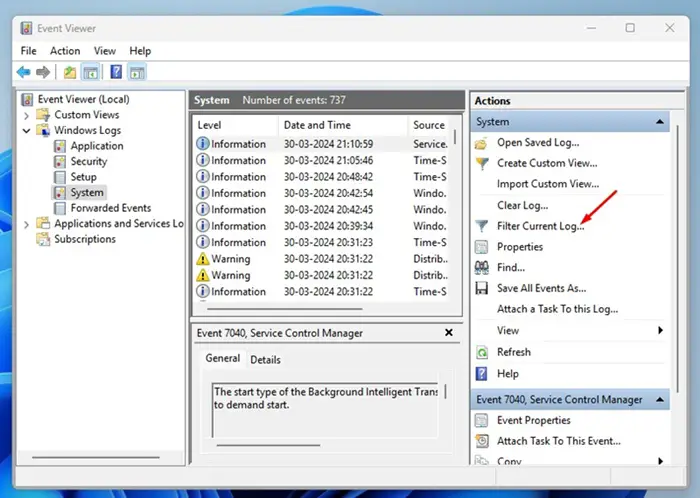Viewport: 700px width, 498px height.
Task: Click Filter Current Log... action
Action: point(541,226)
